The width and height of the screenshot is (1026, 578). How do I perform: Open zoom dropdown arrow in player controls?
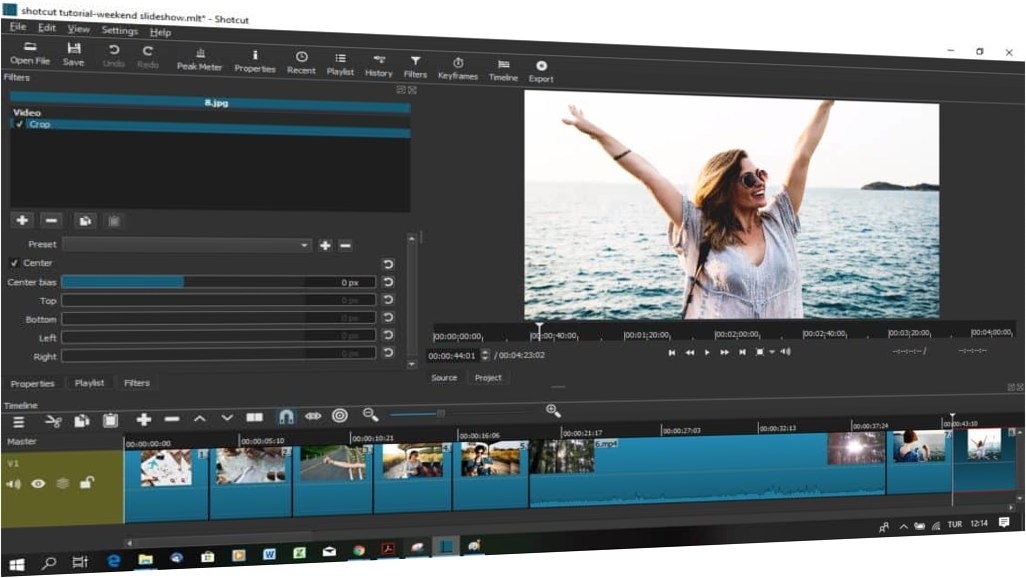(772, 352)
